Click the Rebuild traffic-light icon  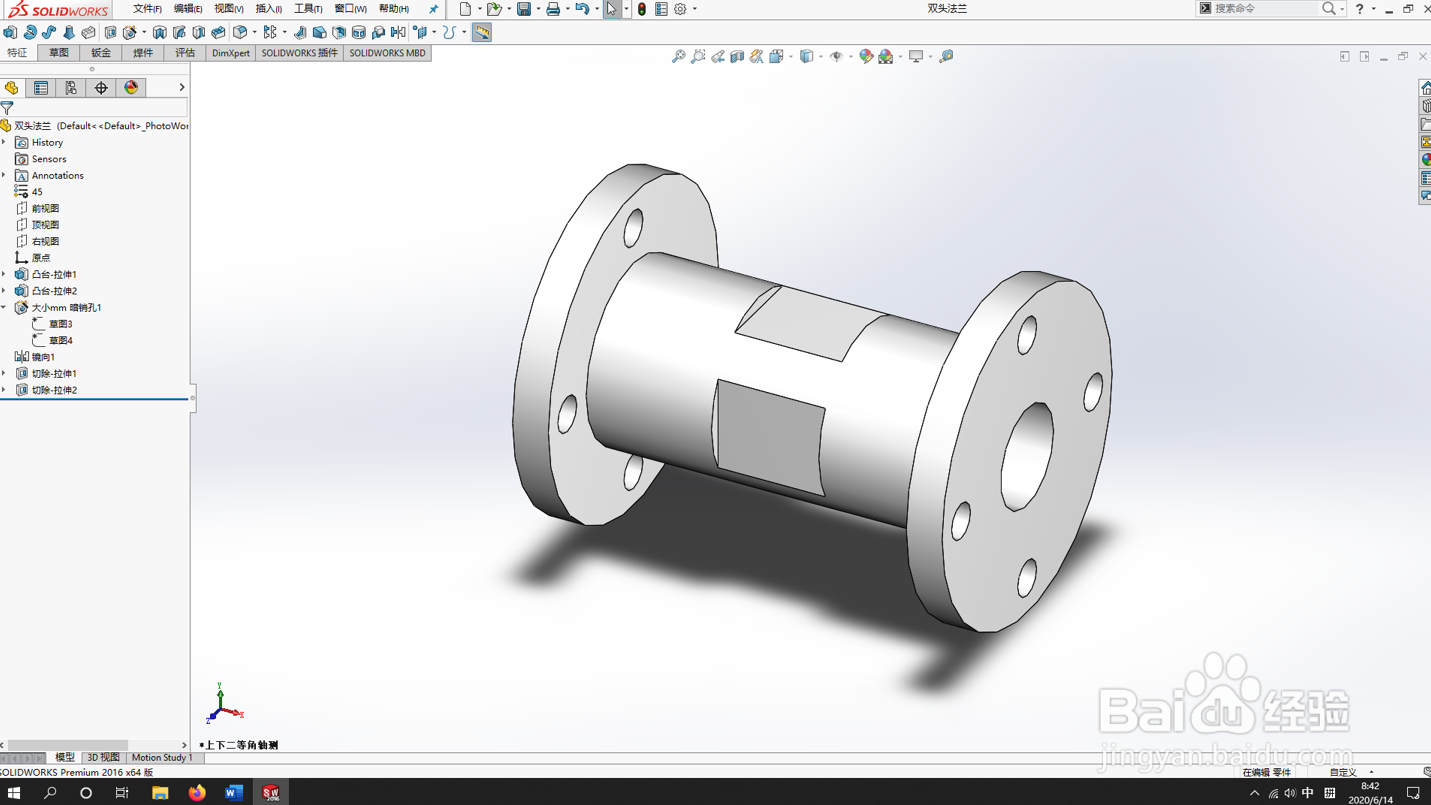pos(642,9)
